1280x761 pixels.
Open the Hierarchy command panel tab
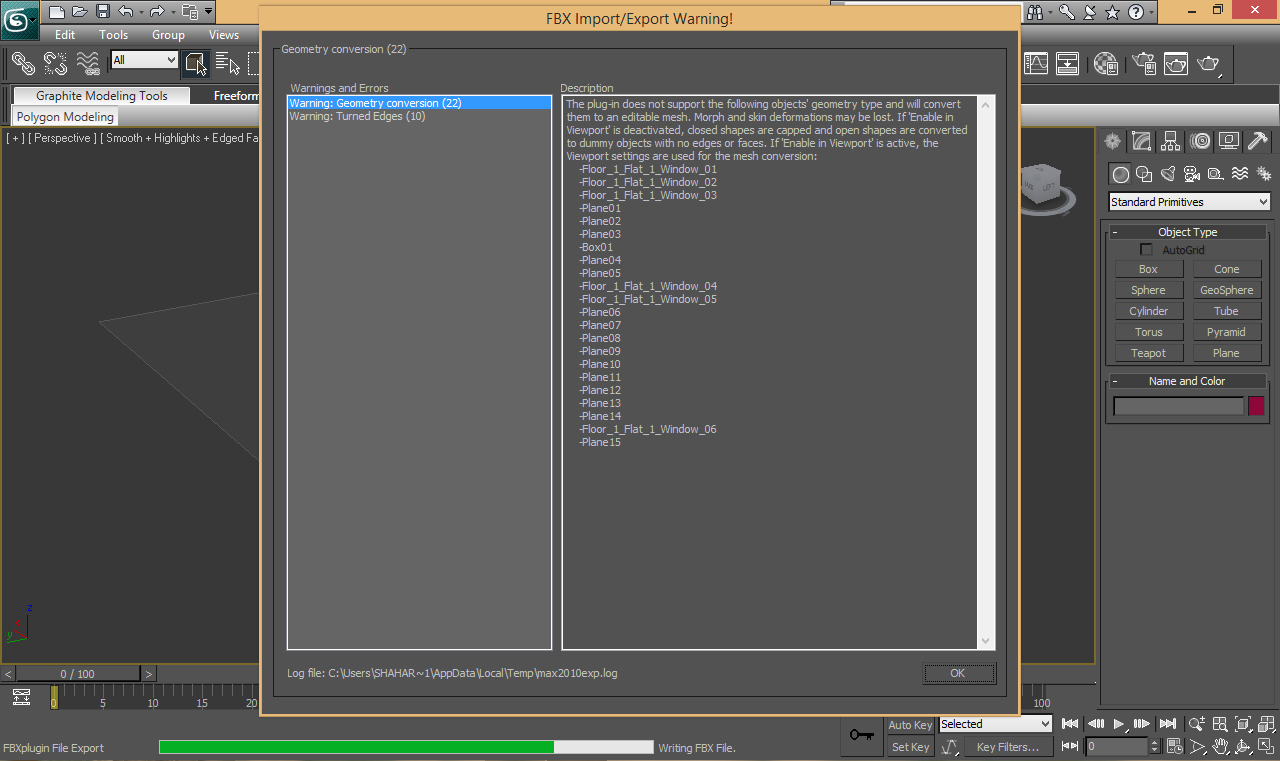1171,141
